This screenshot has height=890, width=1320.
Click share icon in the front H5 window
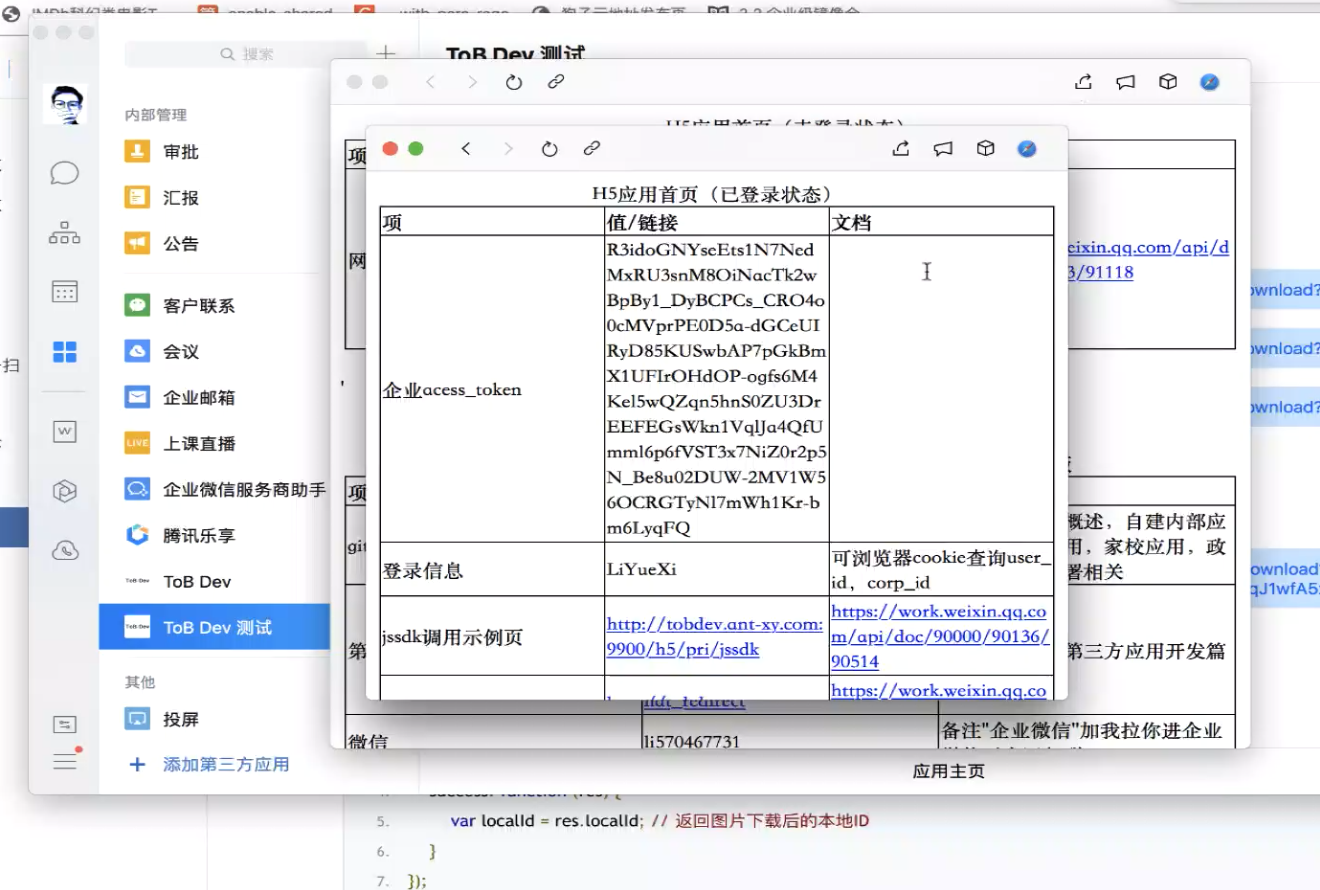click(900, 149)
